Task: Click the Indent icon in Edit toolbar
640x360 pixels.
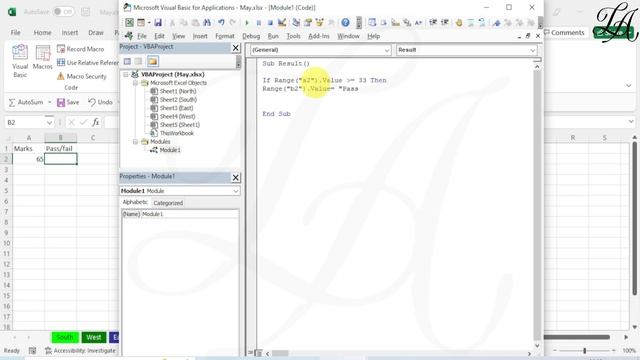Action: 433,23
